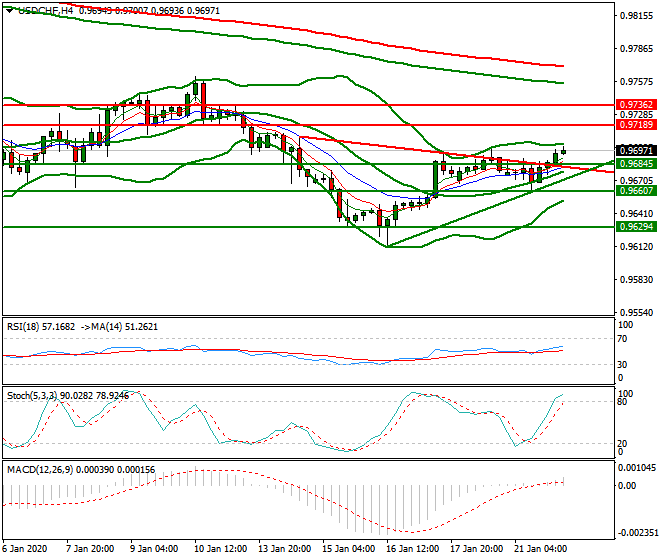Click the 10 Jan 12:00 time label
This screenshot has height=560, width=660.
(x=221, y=549)
